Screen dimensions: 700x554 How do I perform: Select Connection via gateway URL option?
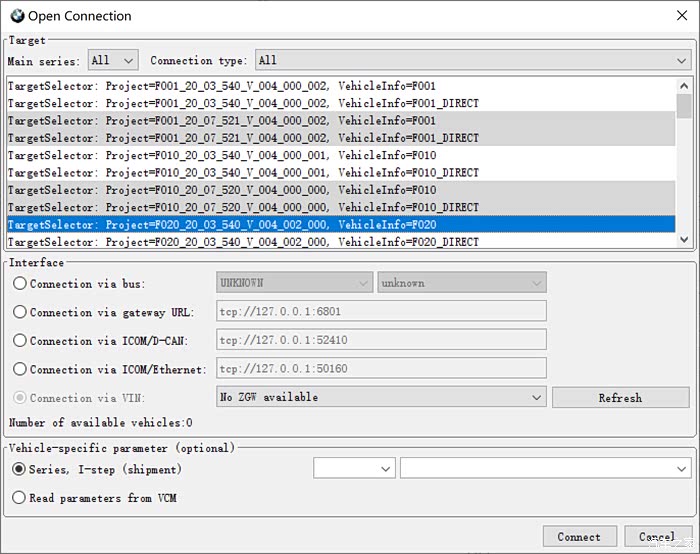point(20,312)
